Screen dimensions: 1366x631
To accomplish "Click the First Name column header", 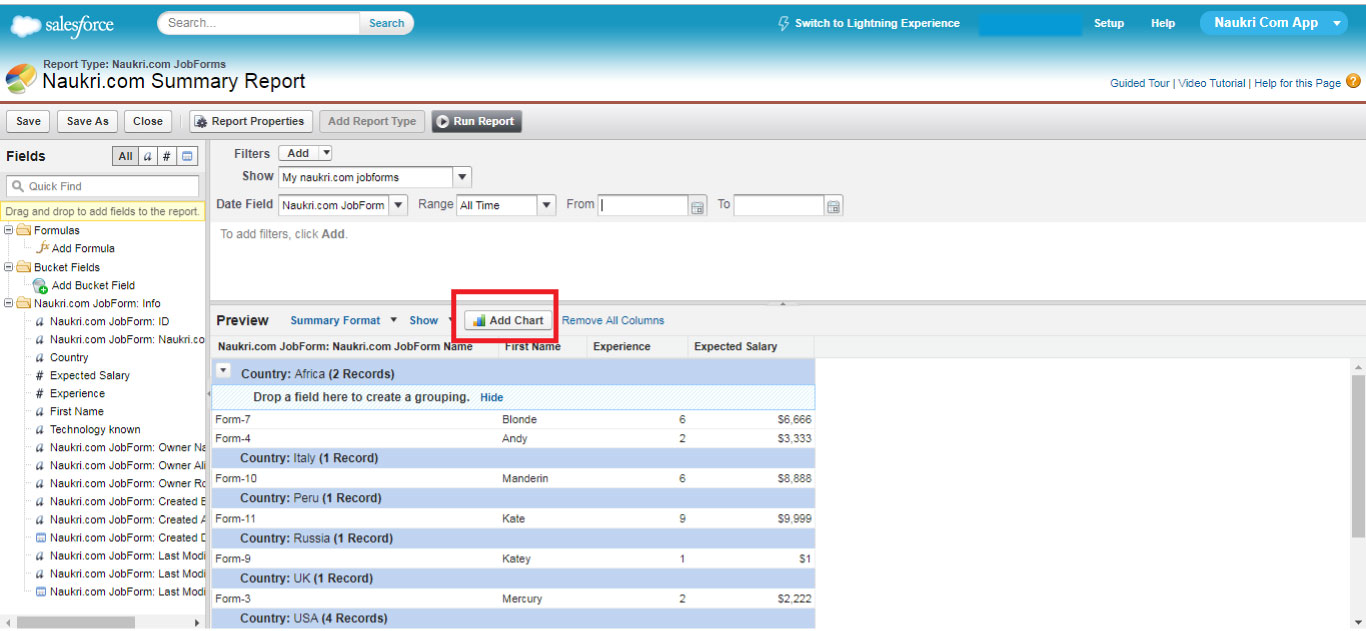I will 542,347.
